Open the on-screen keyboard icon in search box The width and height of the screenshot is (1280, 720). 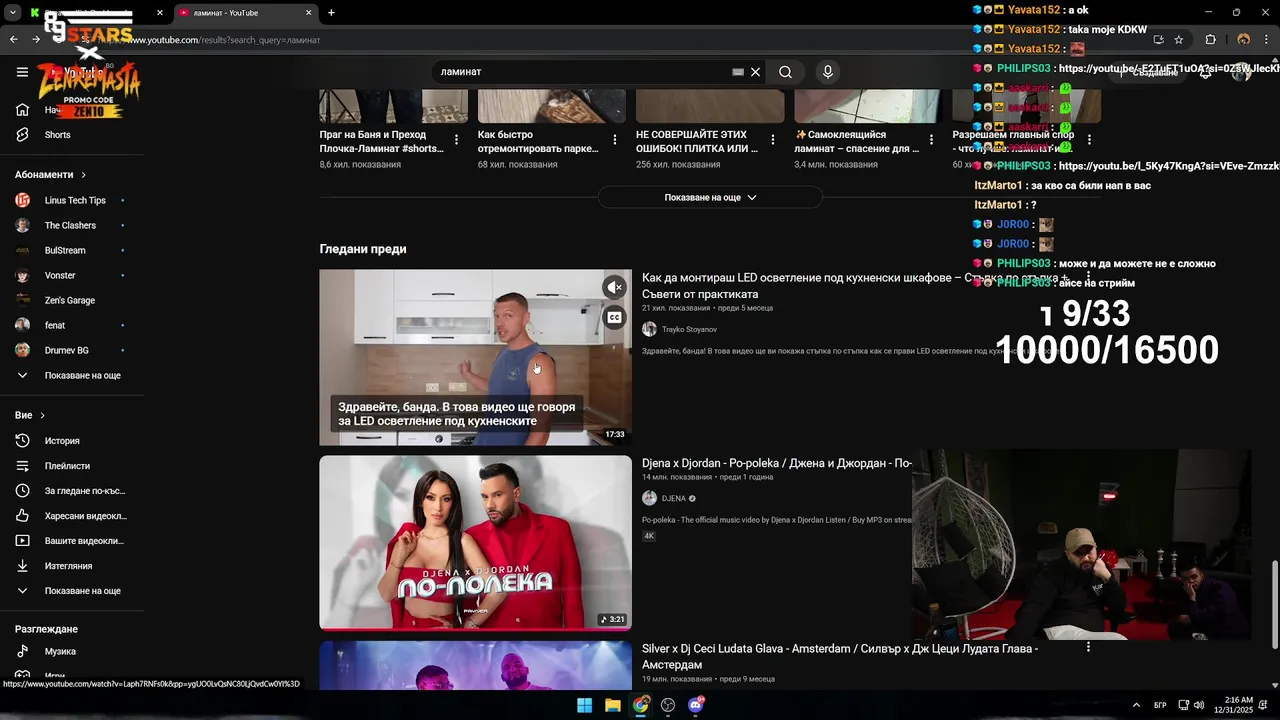pyautogui.click(x=738, y=72)
